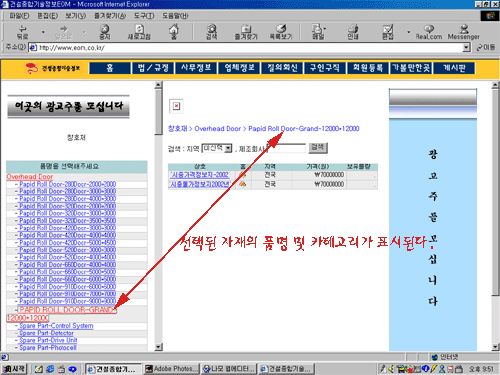The height and width of the screenshot is (375, 500).
Task: Open the 즐겨찾기 menu in menu bar
Action: (x=110, y=16)
